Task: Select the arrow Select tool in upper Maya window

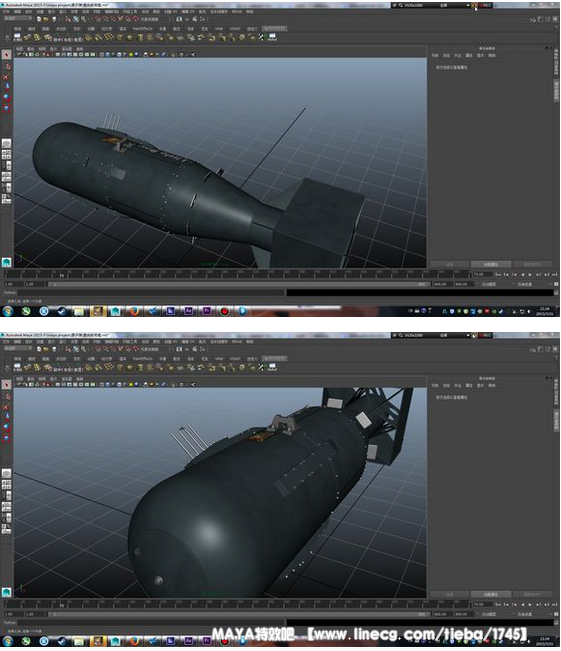Action: click(x=6, y=55)
